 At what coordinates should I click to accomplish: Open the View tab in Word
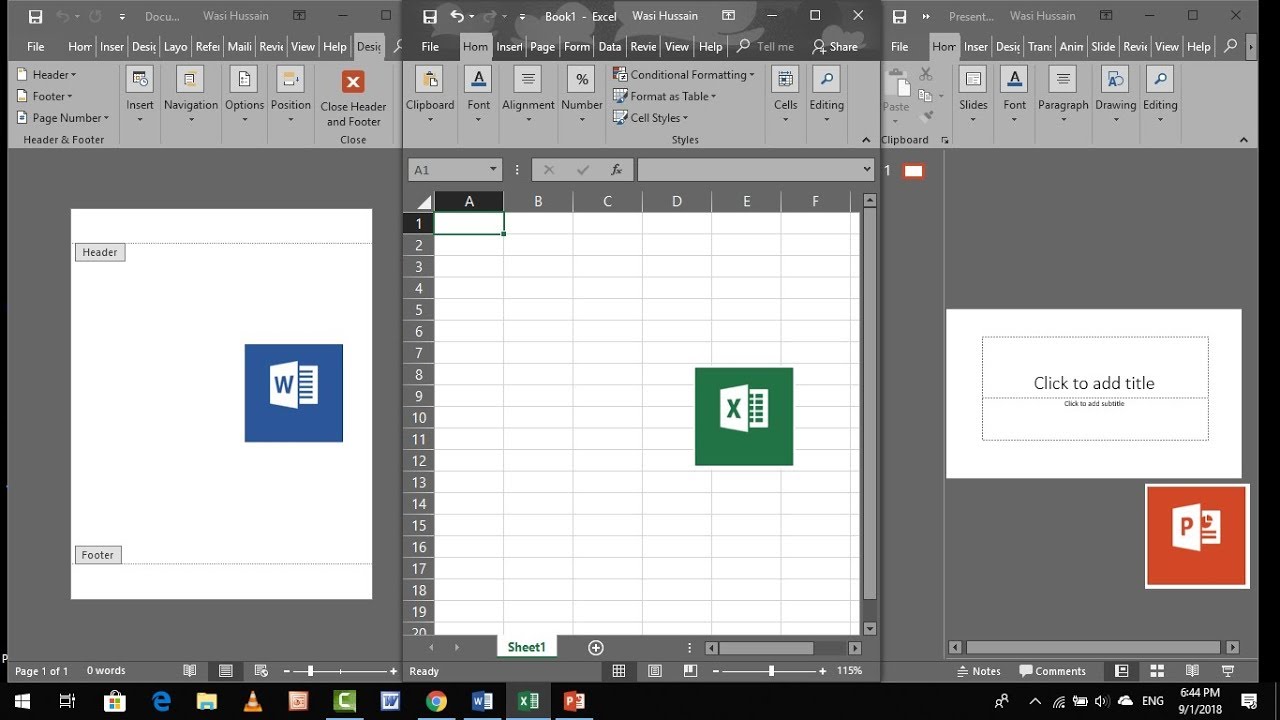(303, 47)
